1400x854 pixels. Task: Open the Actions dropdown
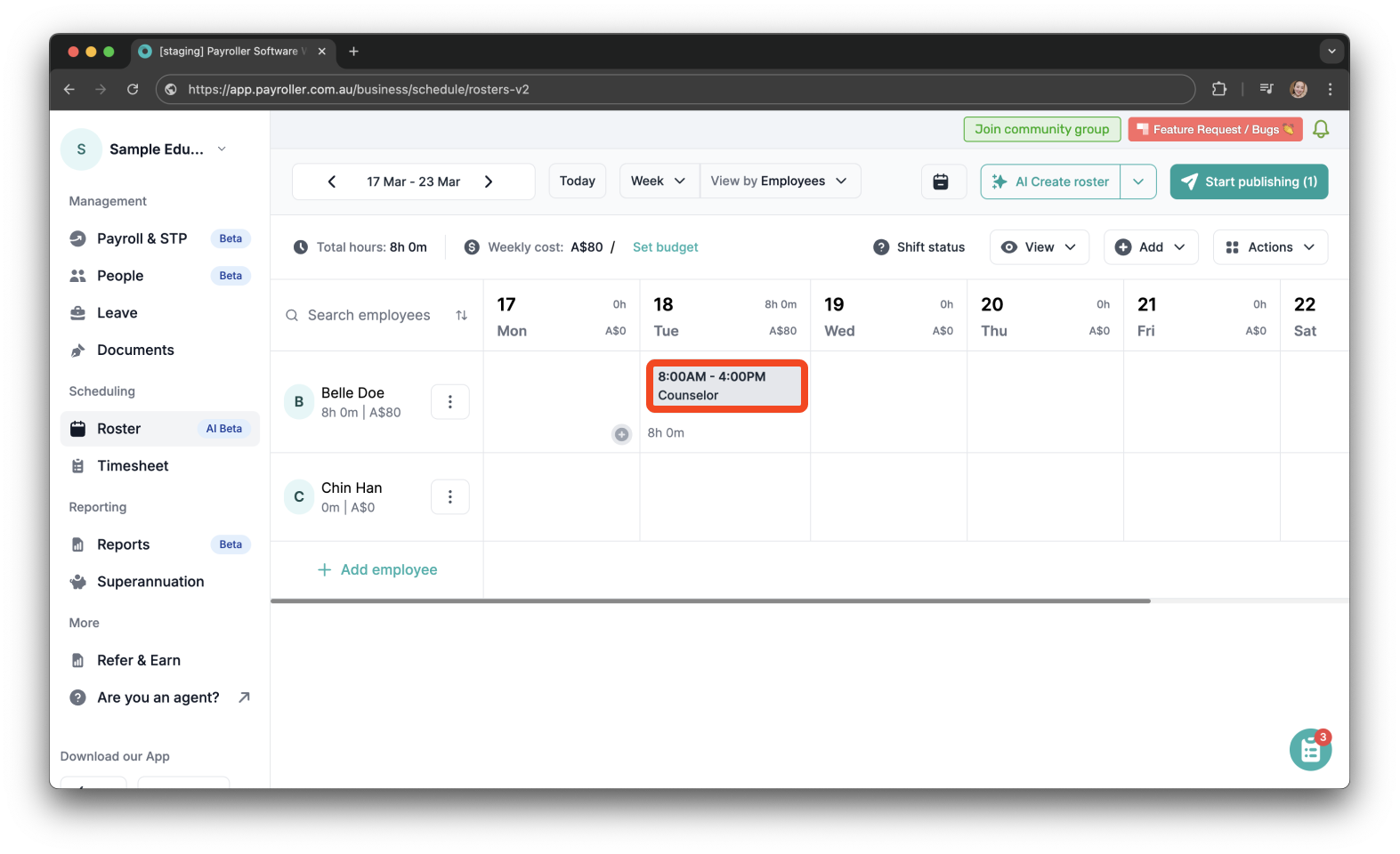tap(1270, 247)
